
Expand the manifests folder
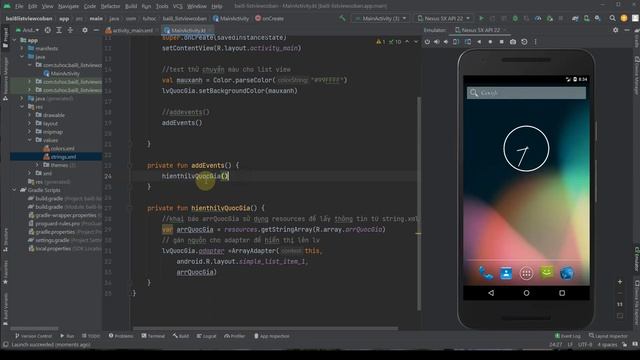coord(22,49)
